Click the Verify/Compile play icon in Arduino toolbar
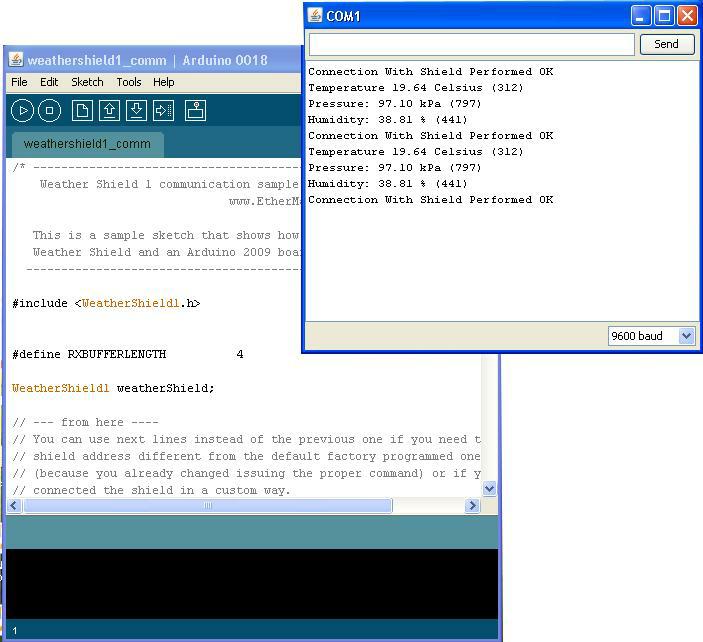The height and width of the screenshot is (642, 703). [x=22, y=110]
